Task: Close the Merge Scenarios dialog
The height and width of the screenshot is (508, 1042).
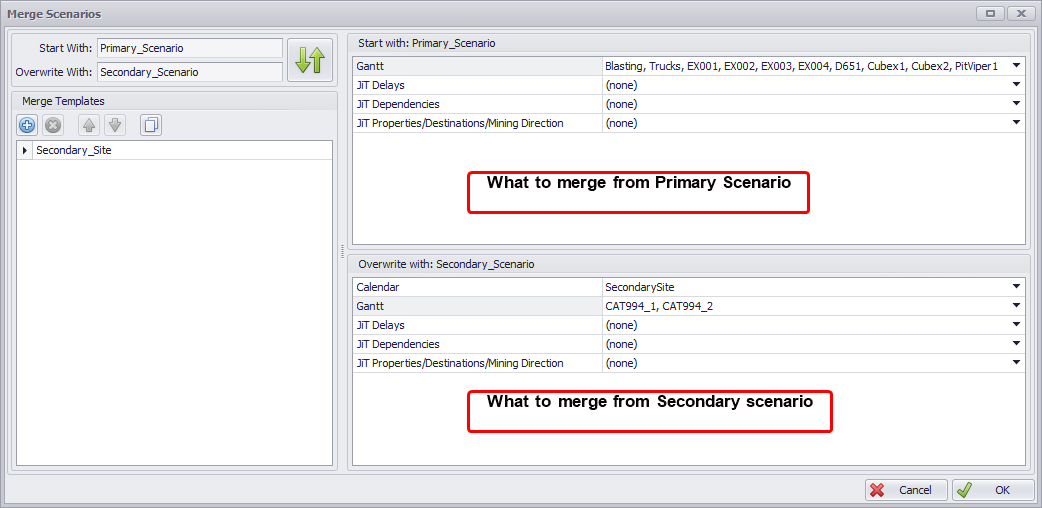Action: 1020,13
